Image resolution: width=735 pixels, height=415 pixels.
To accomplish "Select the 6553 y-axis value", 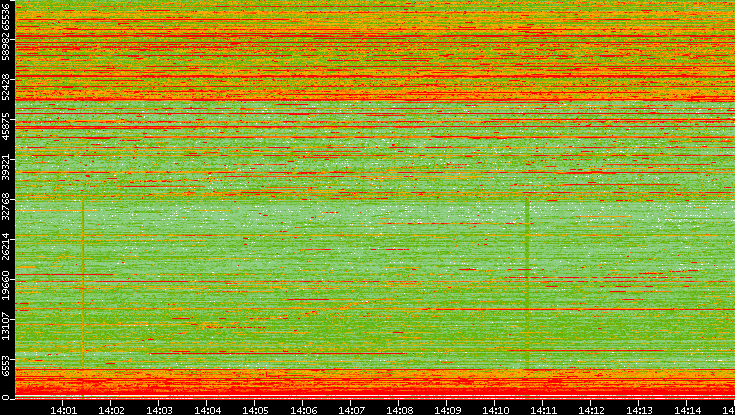I will 6,364.
